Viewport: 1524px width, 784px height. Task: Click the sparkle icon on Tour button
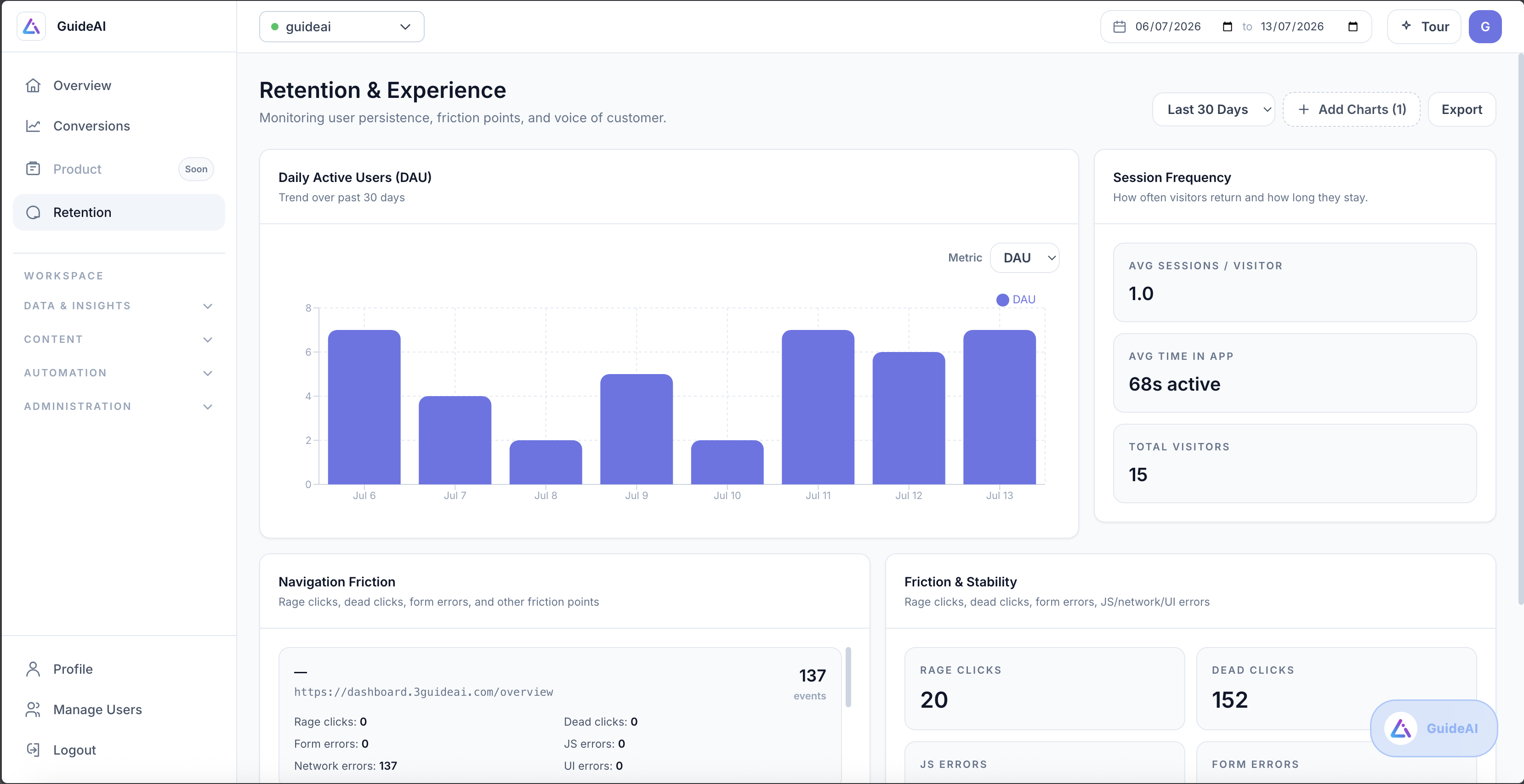[x=1406, y=25]
